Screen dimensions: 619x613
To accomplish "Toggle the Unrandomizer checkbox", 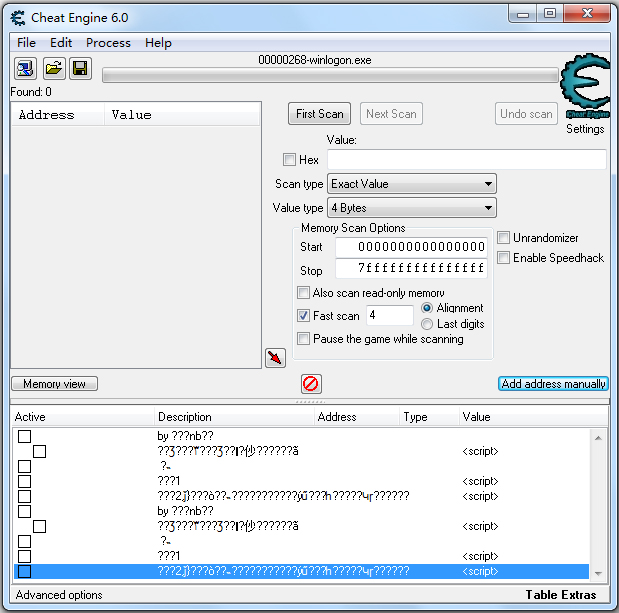I will click(x=503, y=238).
